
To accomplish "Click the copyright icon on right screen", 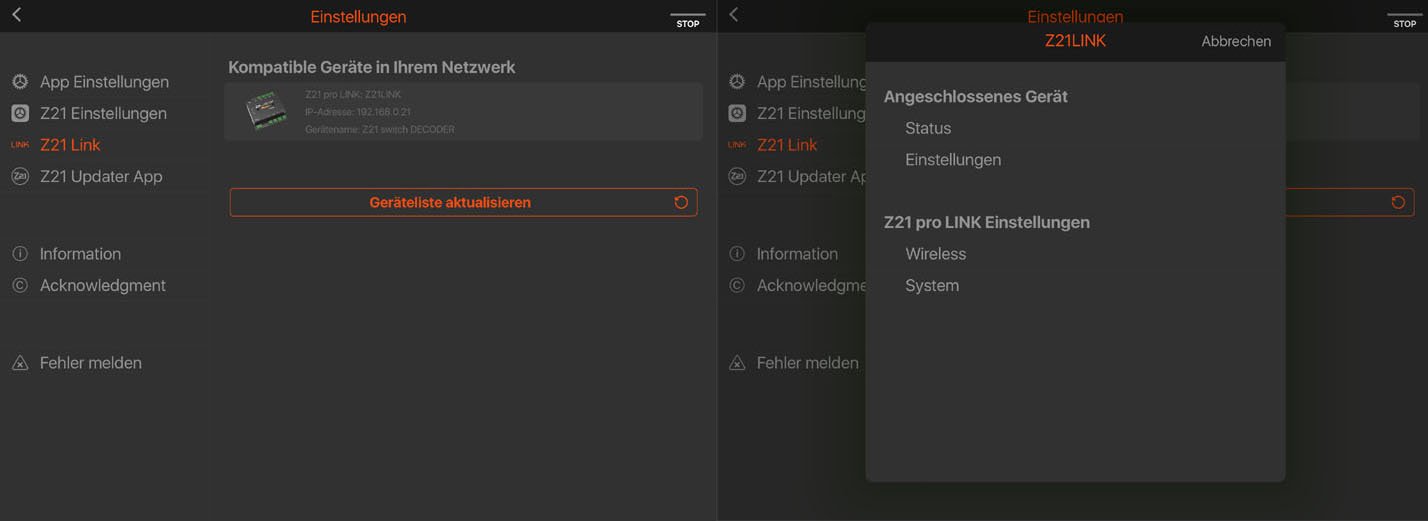I will pyautogui.click(x=737, y=286).
